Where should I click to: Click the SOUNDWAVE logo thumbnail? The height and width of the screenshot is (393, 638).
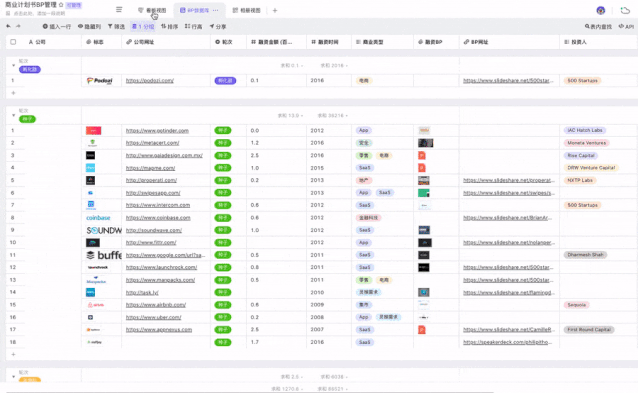(x=104, y=230)
